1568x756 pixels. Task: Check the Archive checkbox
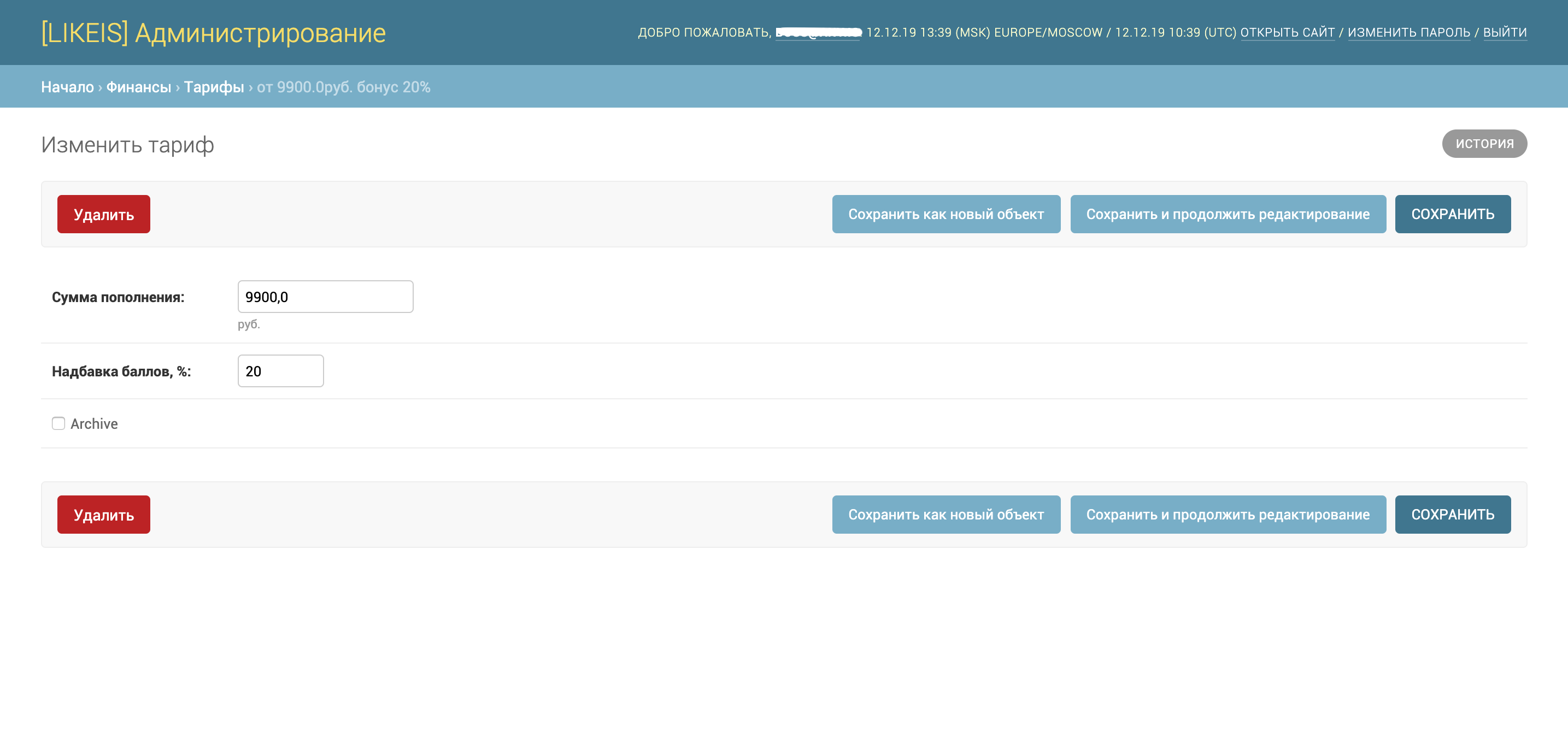click(x=58, y=423)
